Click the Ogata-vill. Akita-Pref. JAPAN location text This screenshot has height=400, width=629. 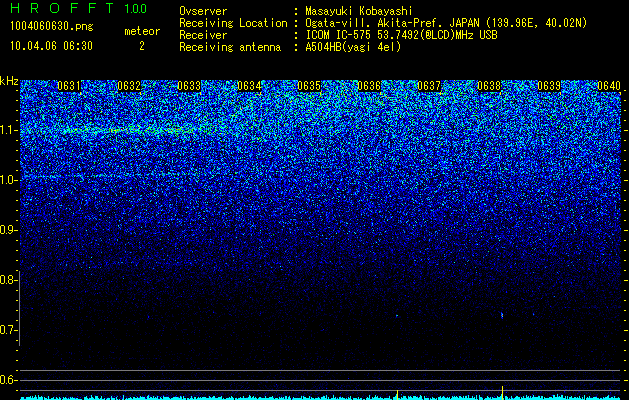pos(446,24)
